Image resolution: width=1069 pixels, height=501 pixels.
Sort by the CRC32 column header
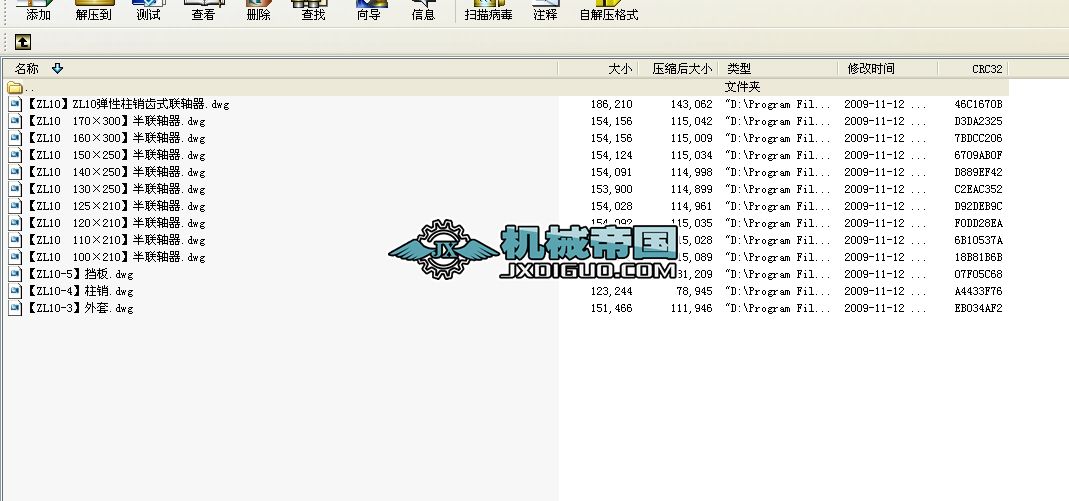(x=973, y=68)
